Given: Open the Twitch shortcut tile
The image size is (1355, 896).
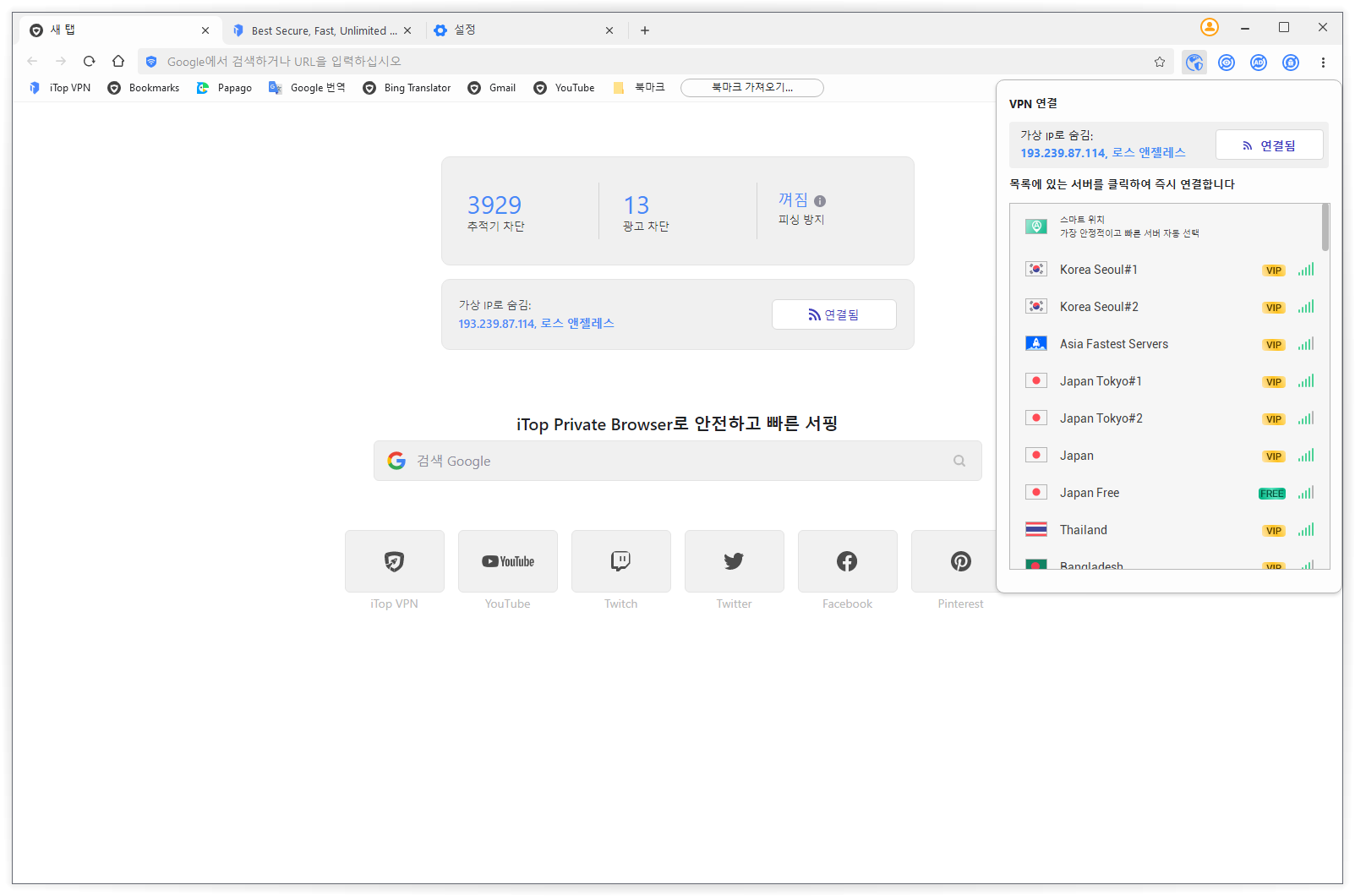Looking at the screenshot, I should pyautogui.click(x=621, y=561).
